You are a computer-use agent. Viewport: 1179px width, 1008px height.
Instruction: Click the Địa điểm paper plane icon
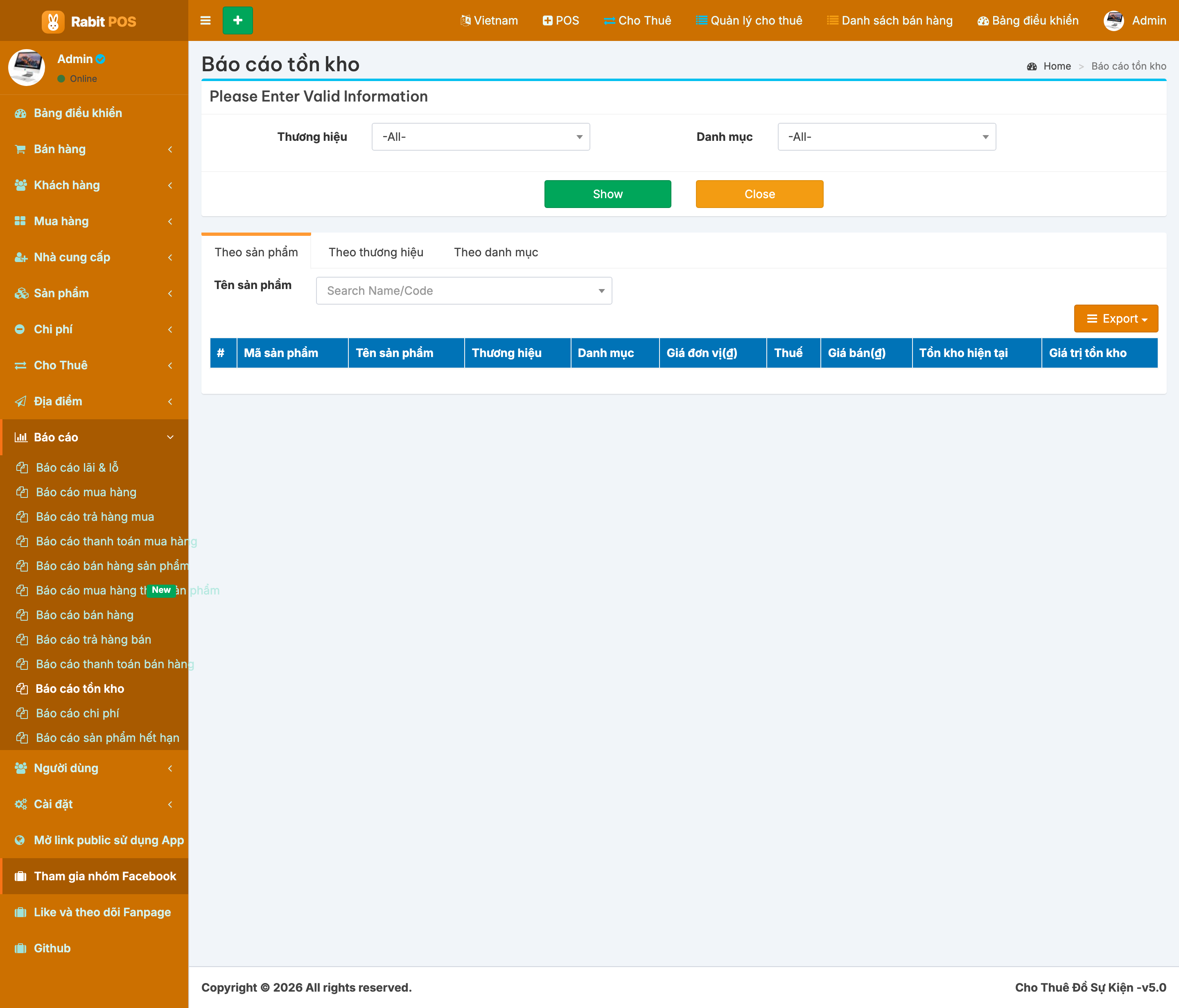click(20, 401)
